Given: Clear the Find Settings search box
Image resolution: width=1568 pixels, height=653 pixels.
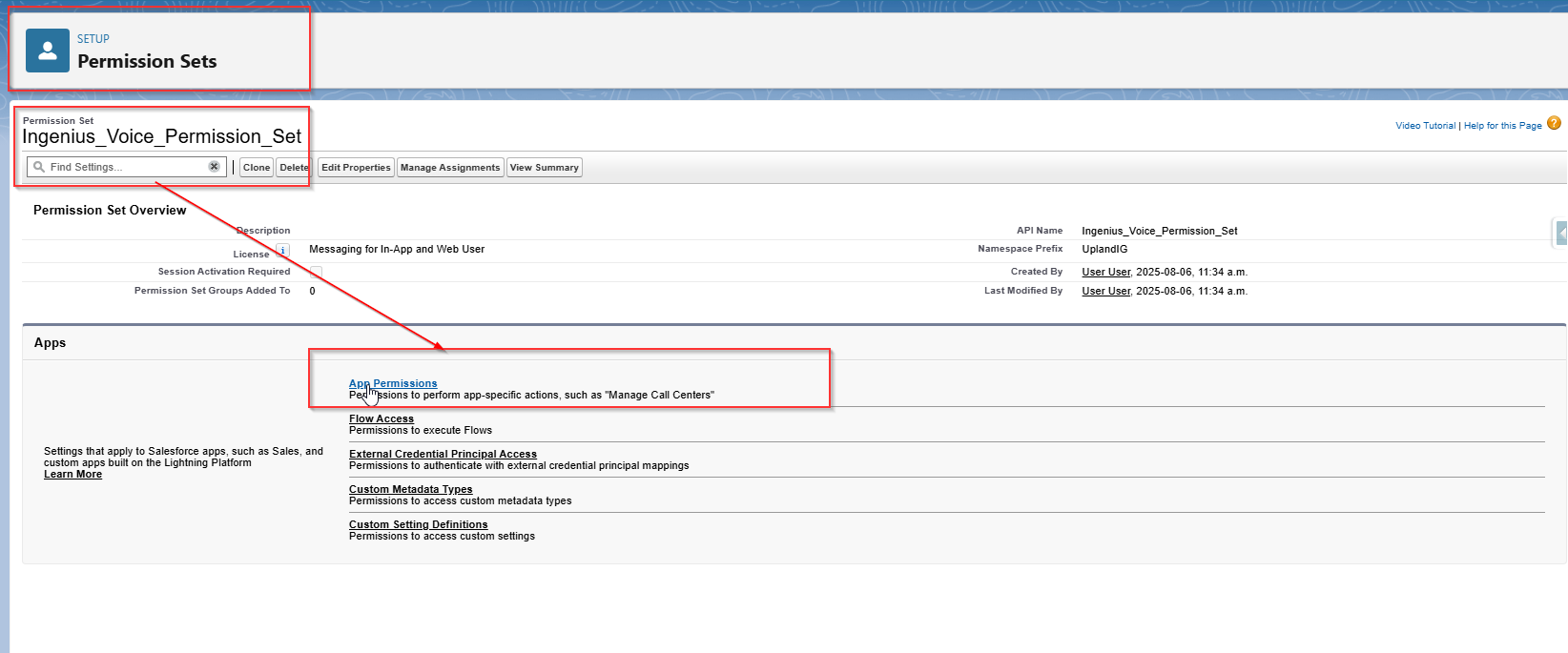Looking at the screenshot, I should coord(214,167).
